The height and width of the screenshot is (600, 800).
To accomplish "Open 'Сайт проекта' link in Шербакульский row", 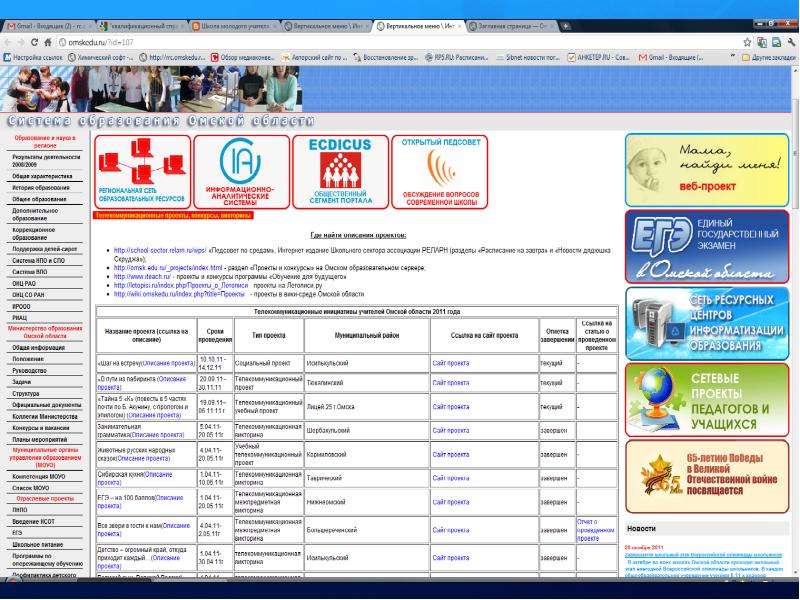I will point(451,431).
